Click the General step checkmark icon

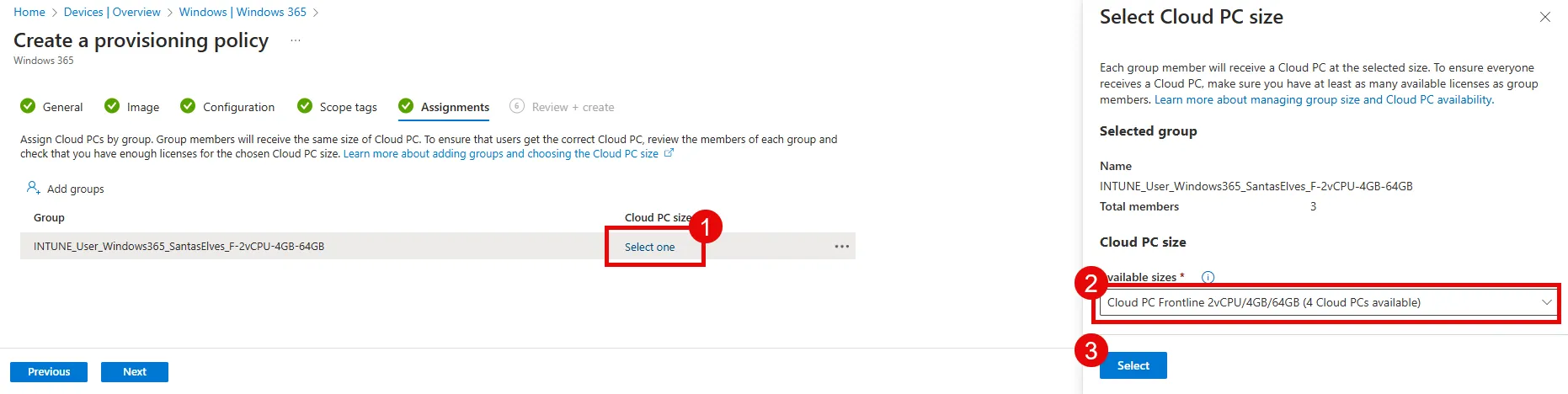28,106
